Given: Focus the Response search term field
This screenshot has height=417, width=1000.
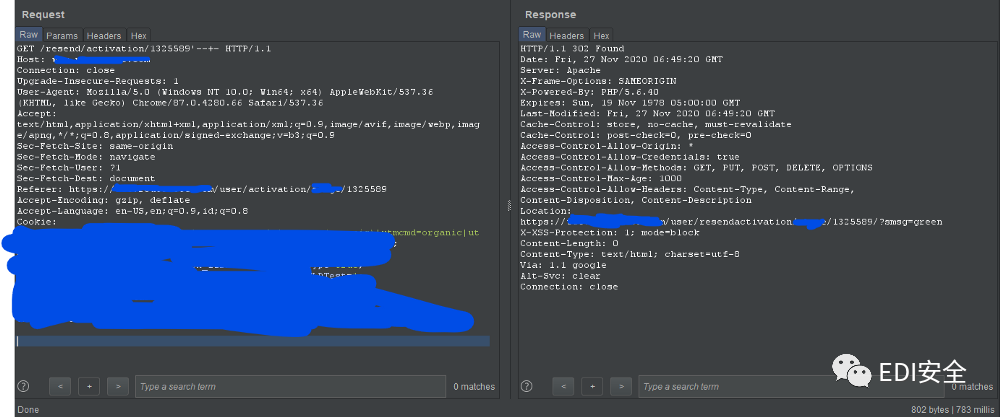Looking at the screenshot, I should tap(793, 386).
